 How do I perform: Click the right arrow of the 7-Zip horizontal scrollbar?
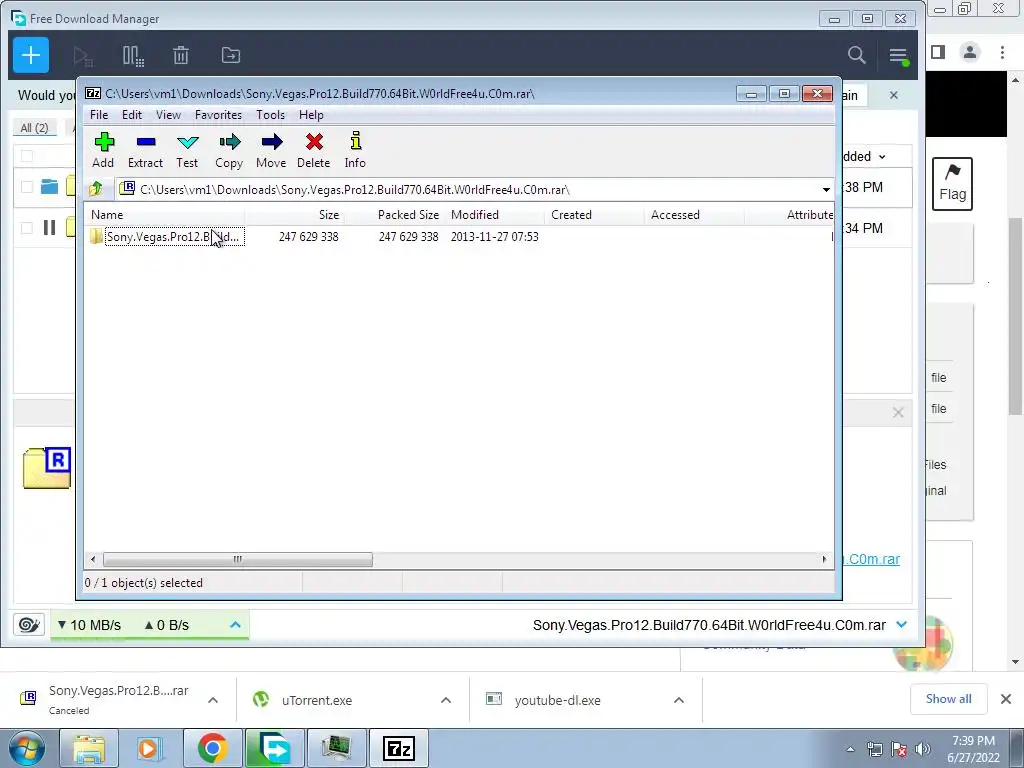(x=824, y=559)
